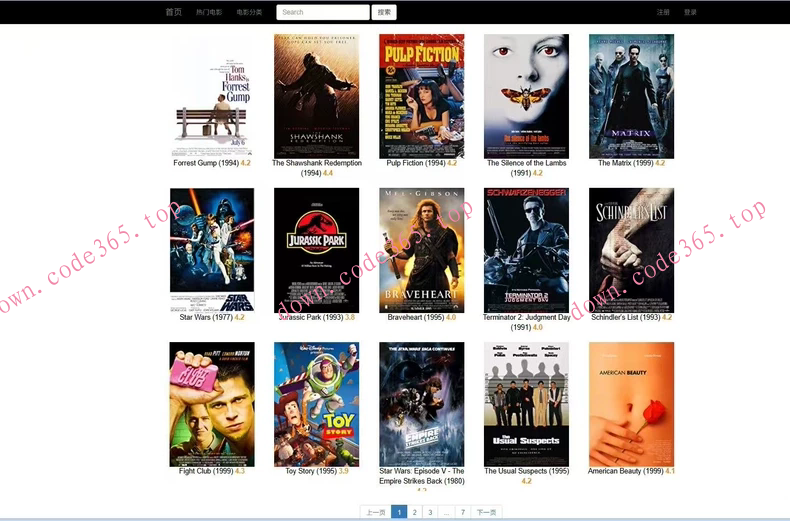The height and width of the screenshot is (521, 790).
Task: Open the Jurassic Park poster
Action: click(316, 250)
